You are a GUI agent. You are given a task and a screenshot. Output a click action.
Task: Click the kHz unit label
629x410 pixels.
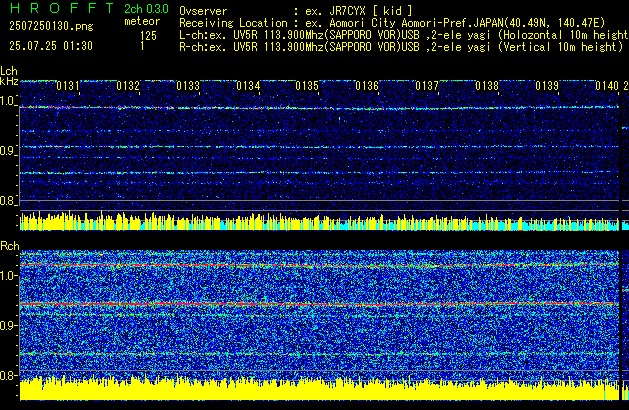tap(9, 81)
